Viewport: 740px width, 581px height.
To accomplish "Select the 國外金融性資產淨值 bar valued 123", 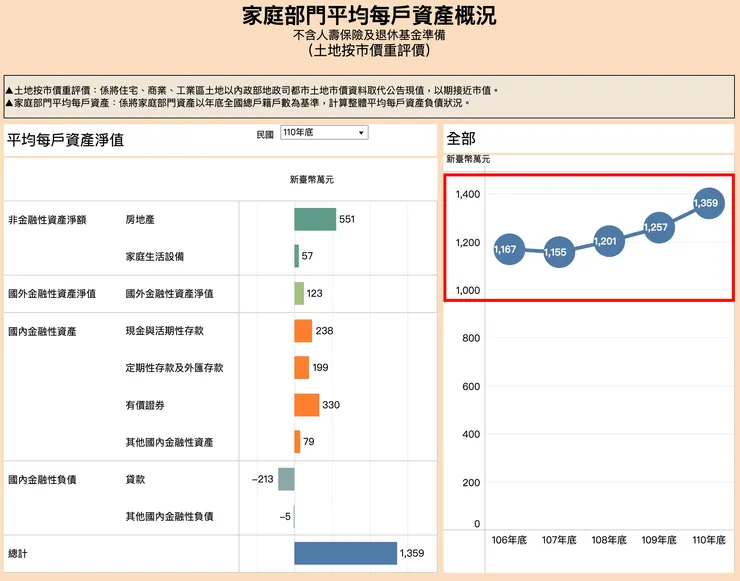I will (x=299, y=293).
